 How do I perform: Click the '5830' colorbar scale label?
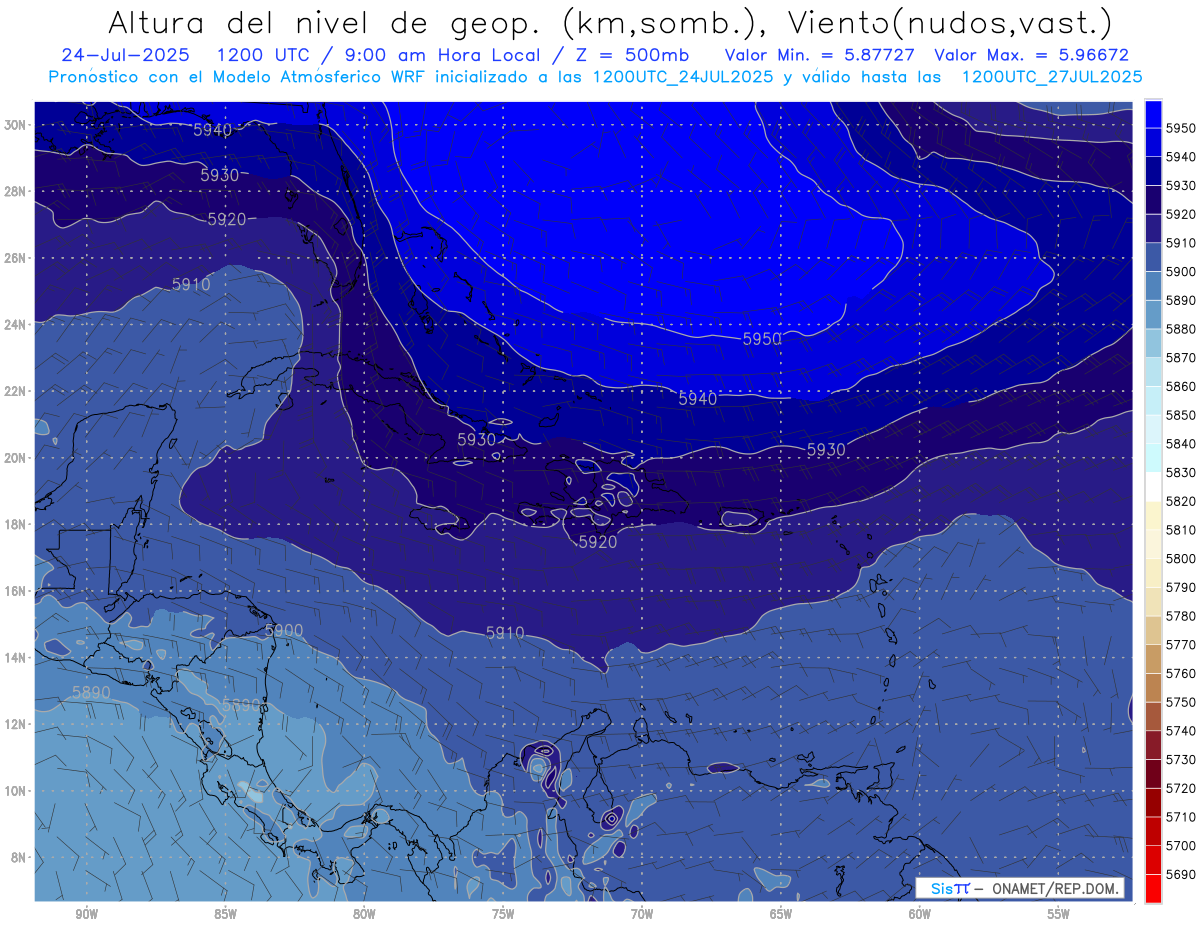click(x=1180, y=472)
